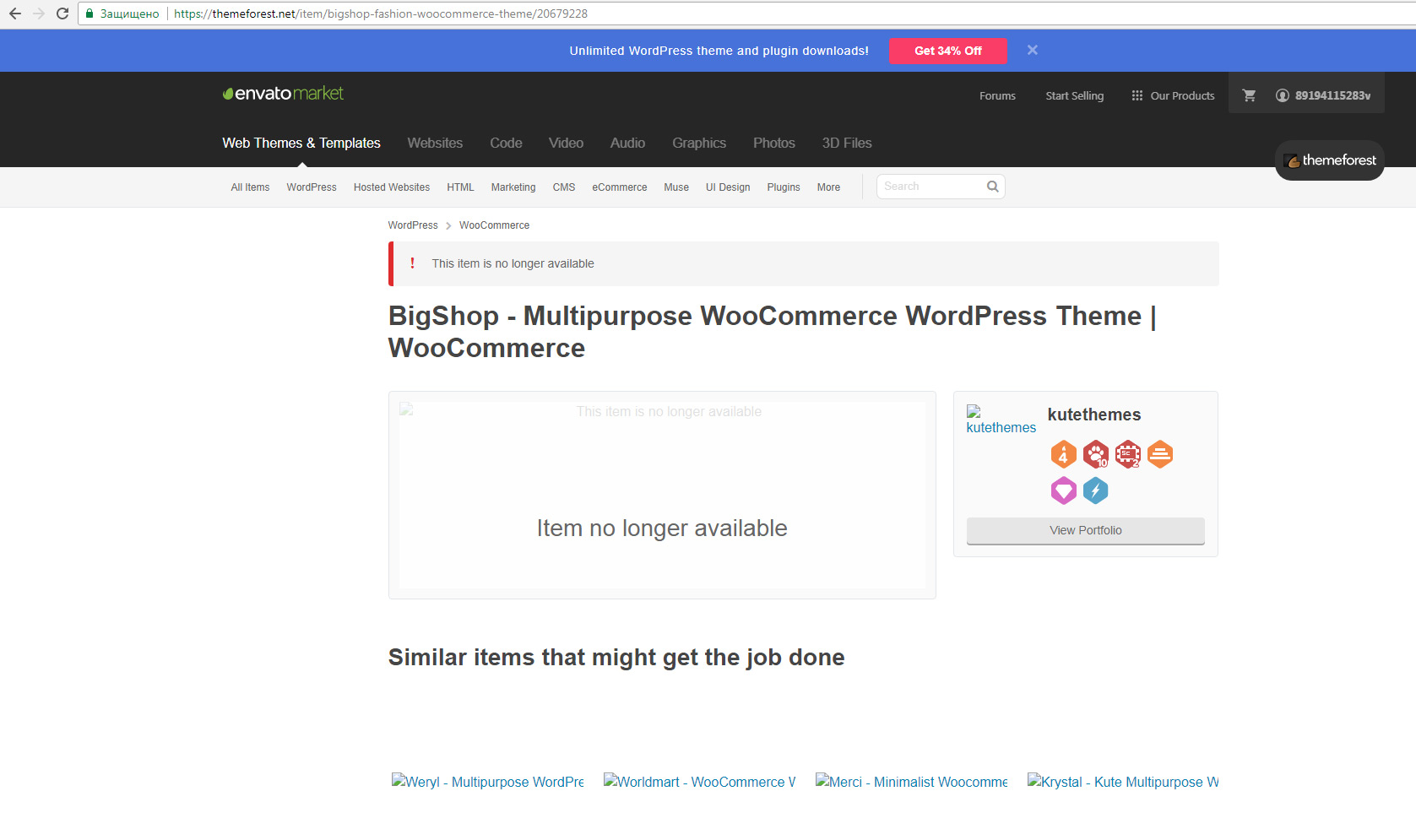Open the Forums link
The image size is (1416, 840).
coord(997,95)
